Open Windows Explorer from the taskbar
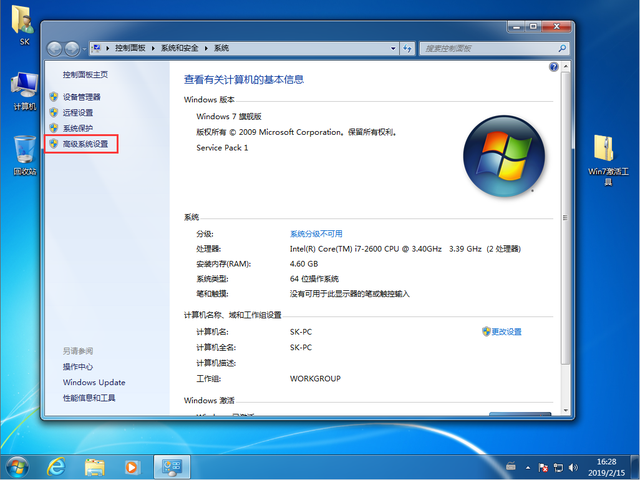The image size is (640, 480). click(x=94, y=467)
